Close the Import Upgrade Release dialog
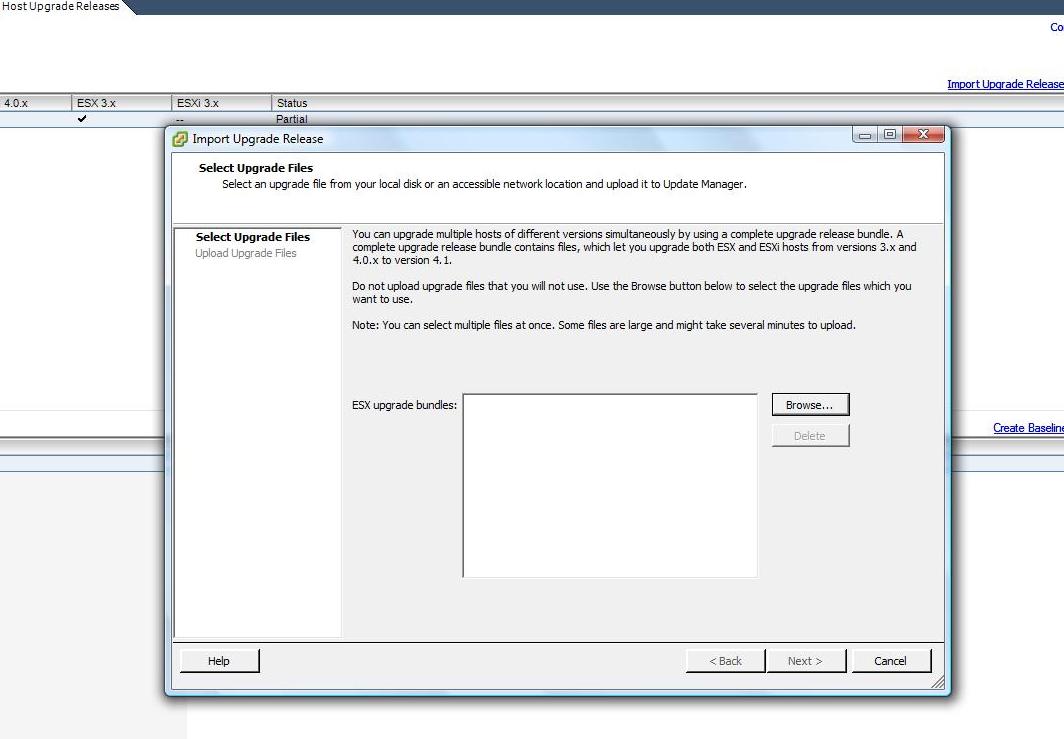 pyautogui.click(x=924, y=134)
